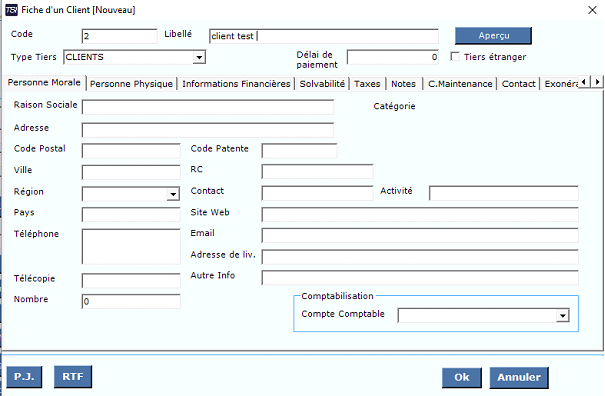Switch to the Personne Morale tab
The image size is (605, 396).
44,83
